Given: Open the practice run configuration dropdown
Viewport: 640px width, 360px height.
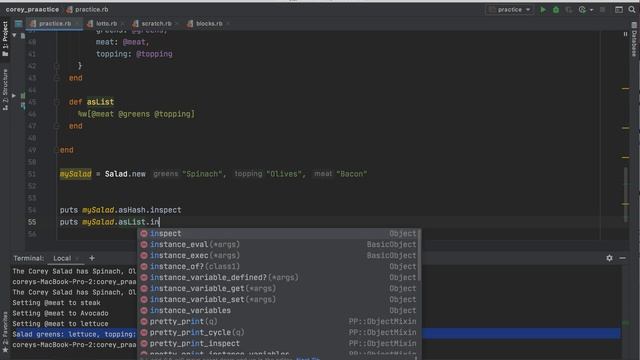Looking at the screenshot, I should tap(510, 10).
